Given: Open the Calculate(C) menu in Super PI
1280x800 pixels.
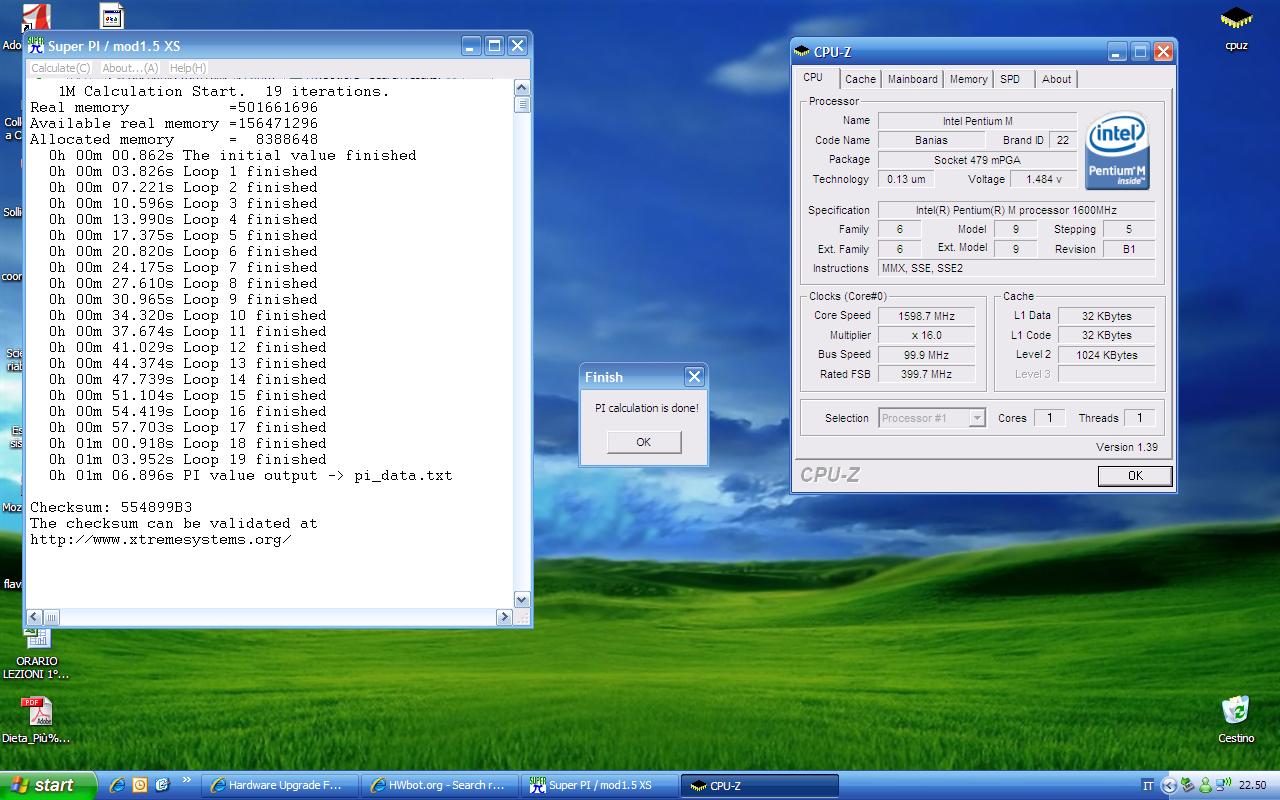Looking at the screenshot, I should tap(60, 68).
